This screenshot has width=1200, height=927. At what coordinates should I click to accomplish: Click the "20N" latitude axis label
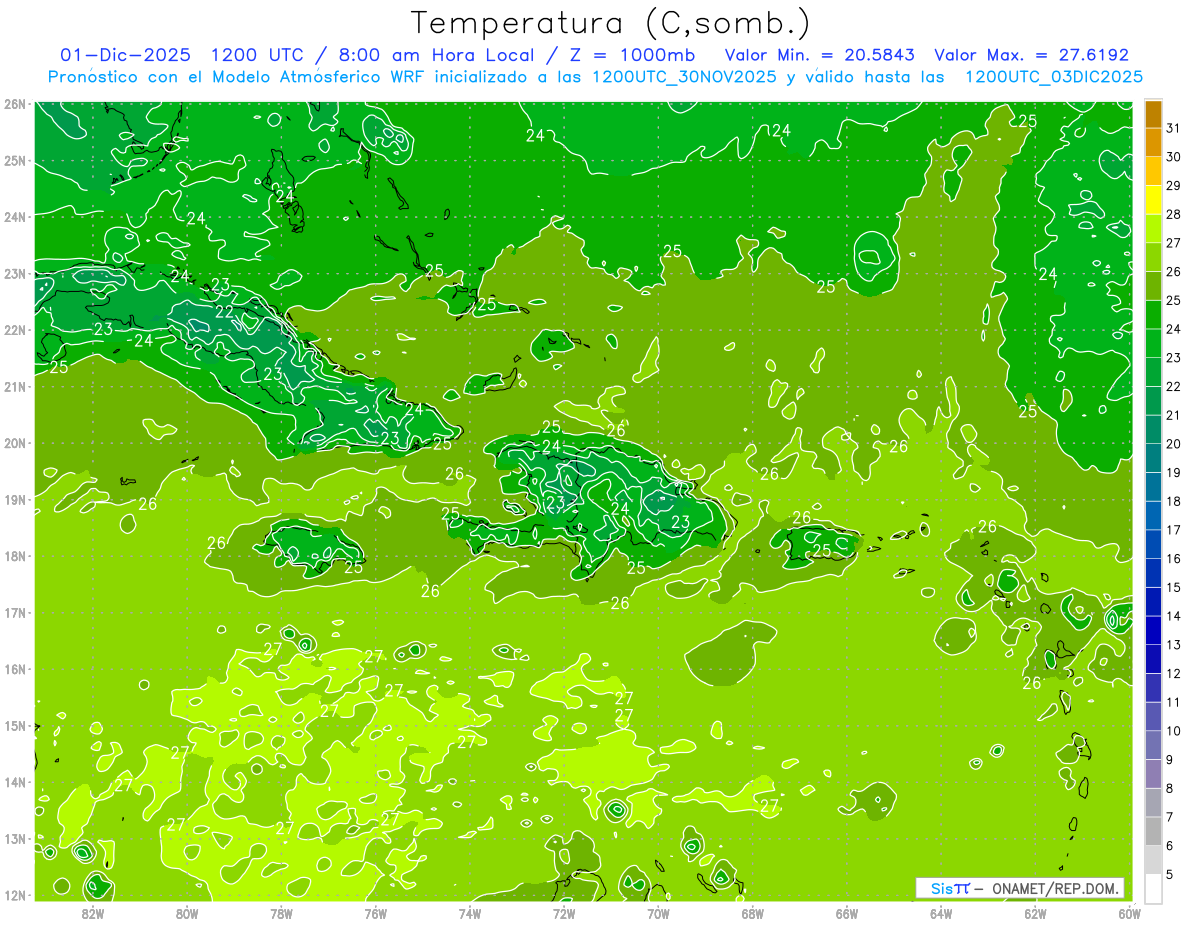[14, 443]
